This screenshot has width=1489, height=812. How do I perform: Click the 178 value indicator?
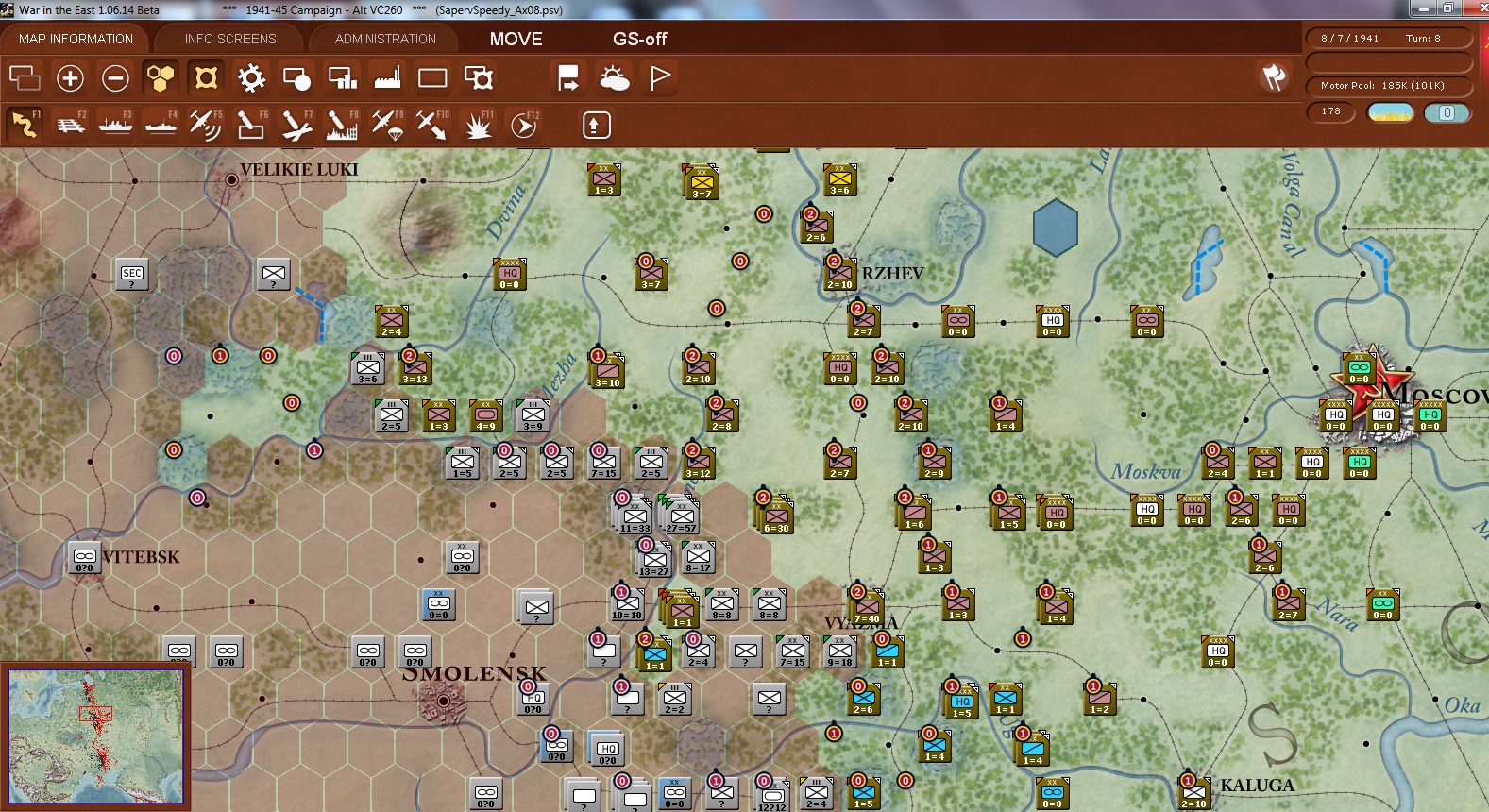pos(1330,111)
